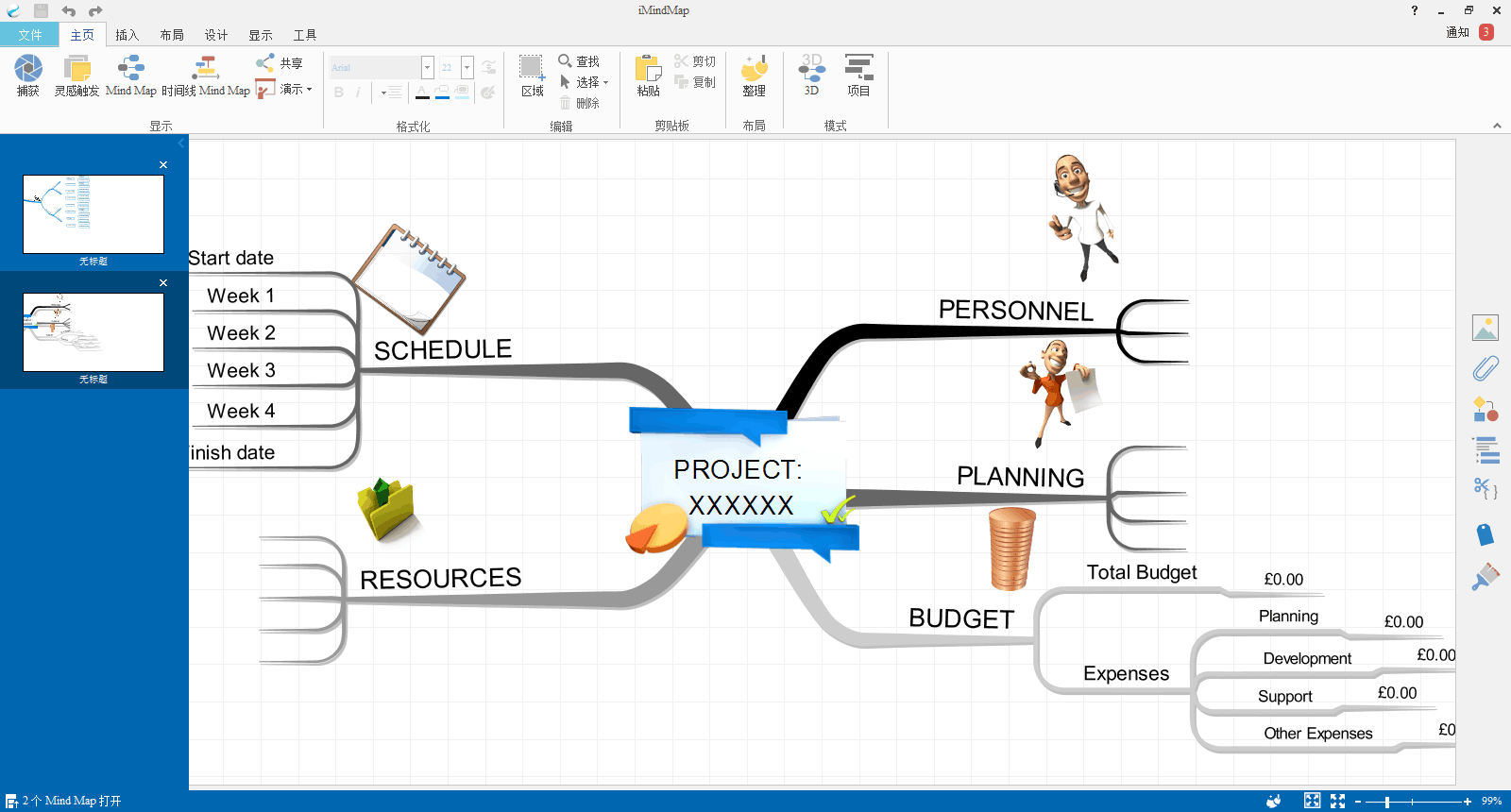Select the Week 3 branch
1511x812 pixels.
[242, 370]
